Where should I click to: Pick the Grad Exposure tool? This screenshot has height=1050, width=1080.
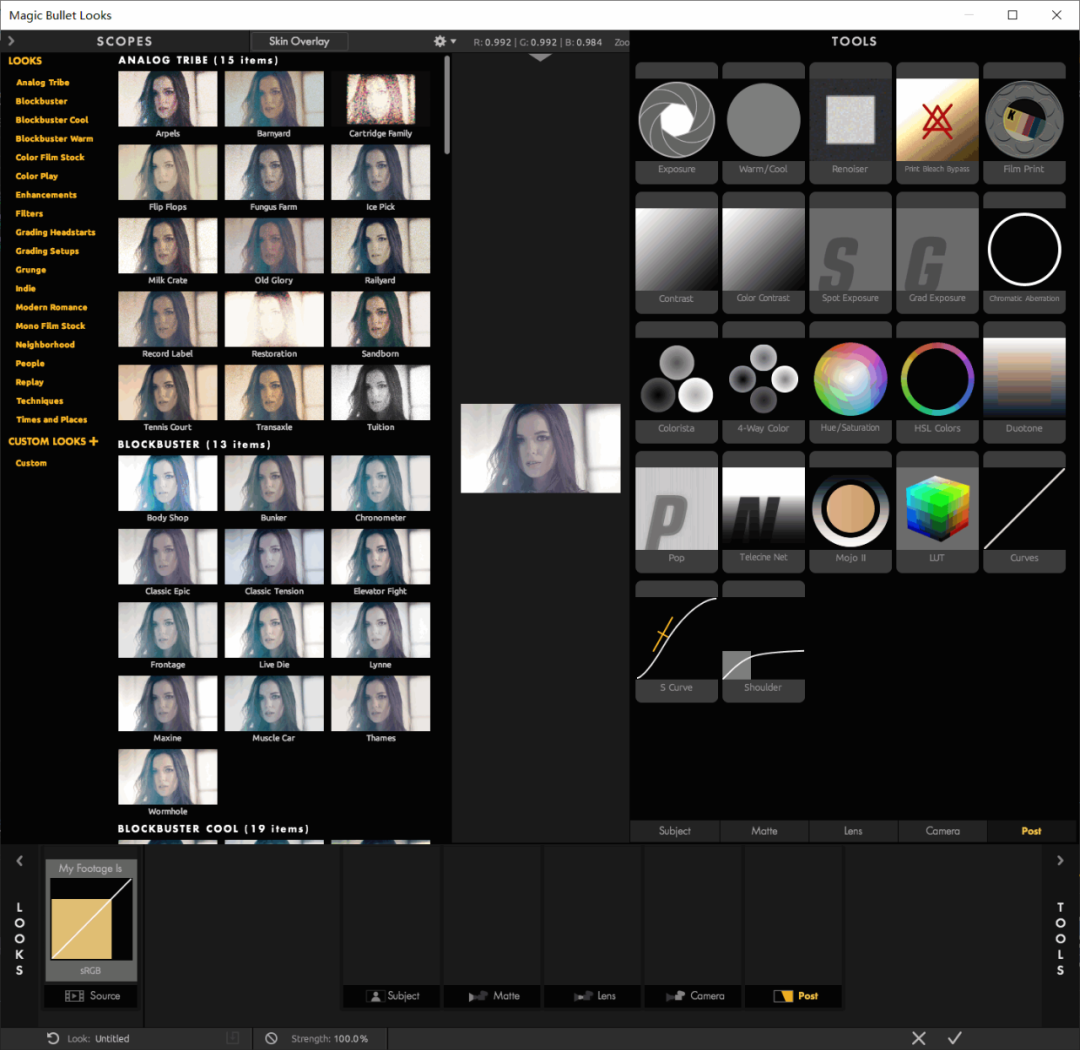point(937,253)
